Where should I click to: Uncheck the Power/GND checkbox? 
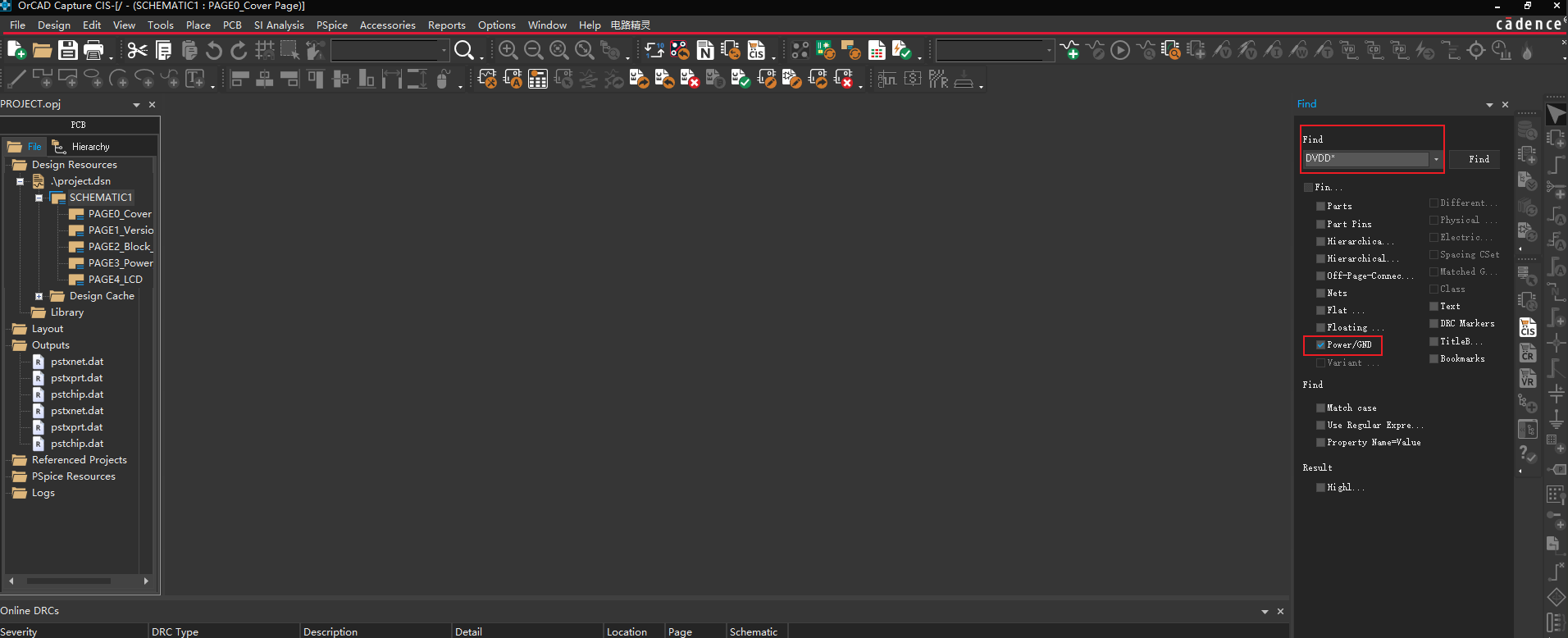pos(1320,344)
